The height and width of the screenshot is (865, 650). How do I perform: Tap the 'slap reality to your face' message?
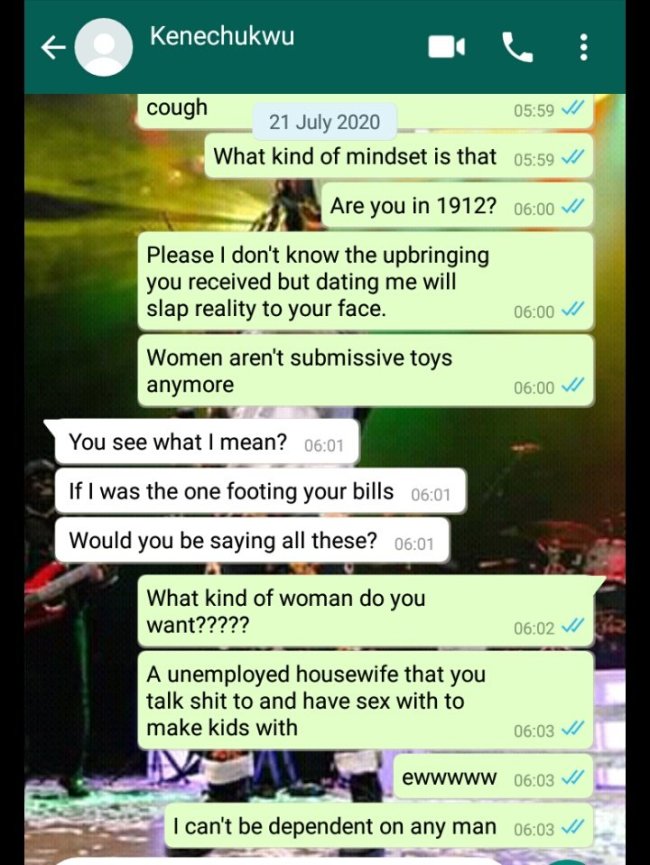pyautogui.click(x=365, y=281)
